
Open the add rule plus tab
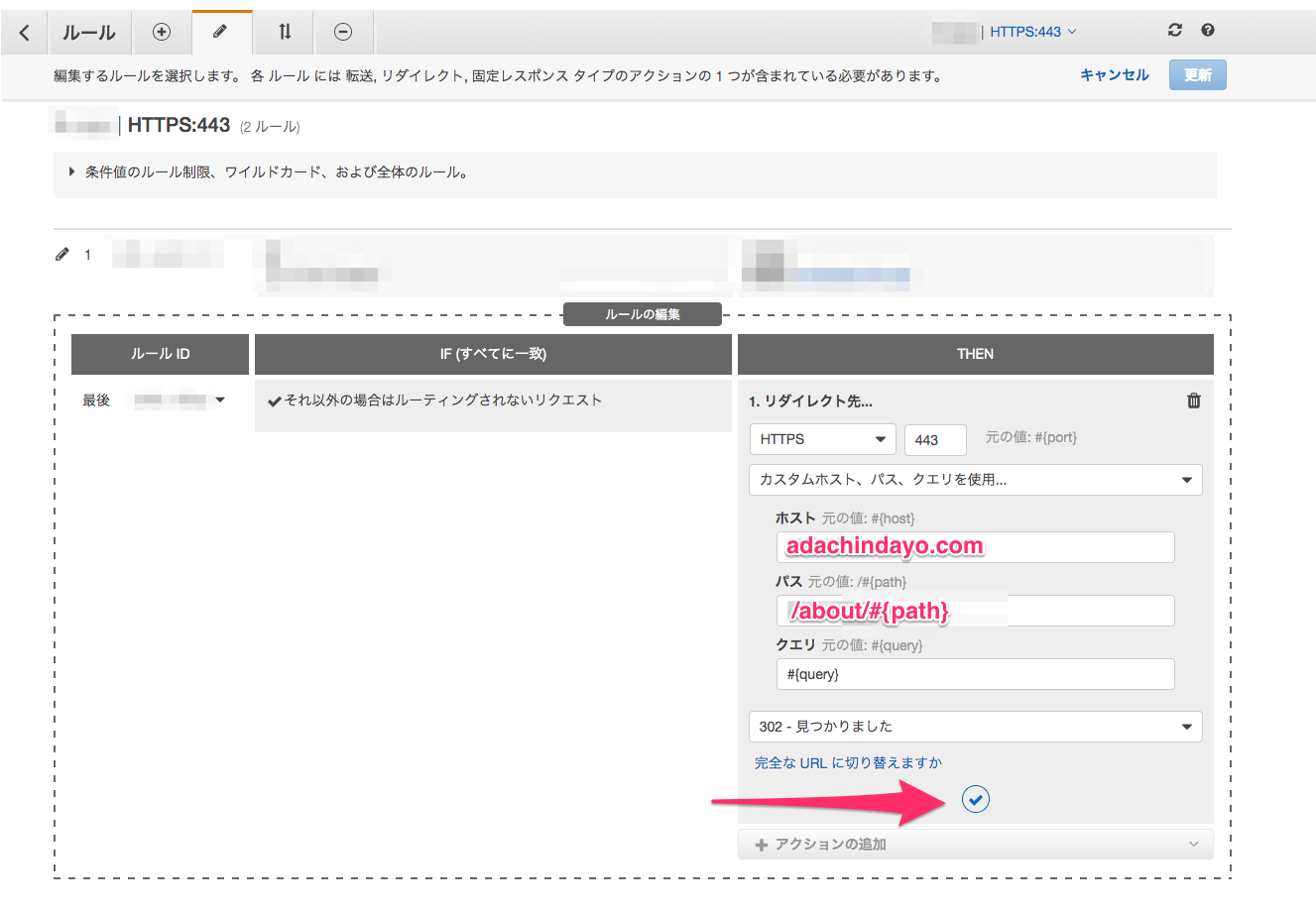162,32
